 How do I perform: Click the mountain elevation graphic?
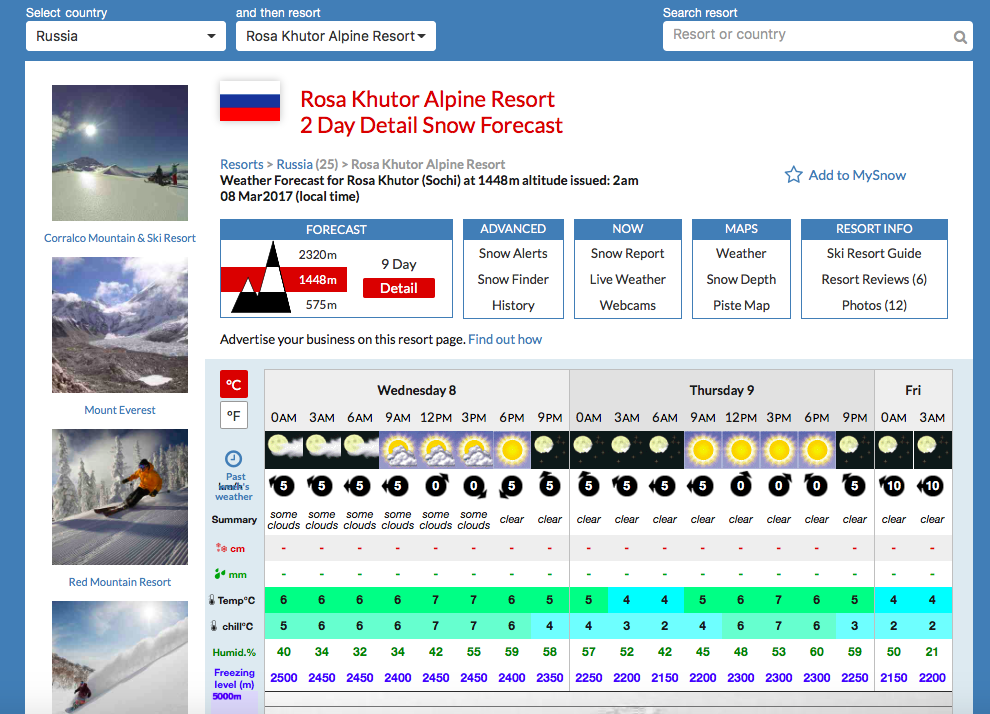pos(261,278)
